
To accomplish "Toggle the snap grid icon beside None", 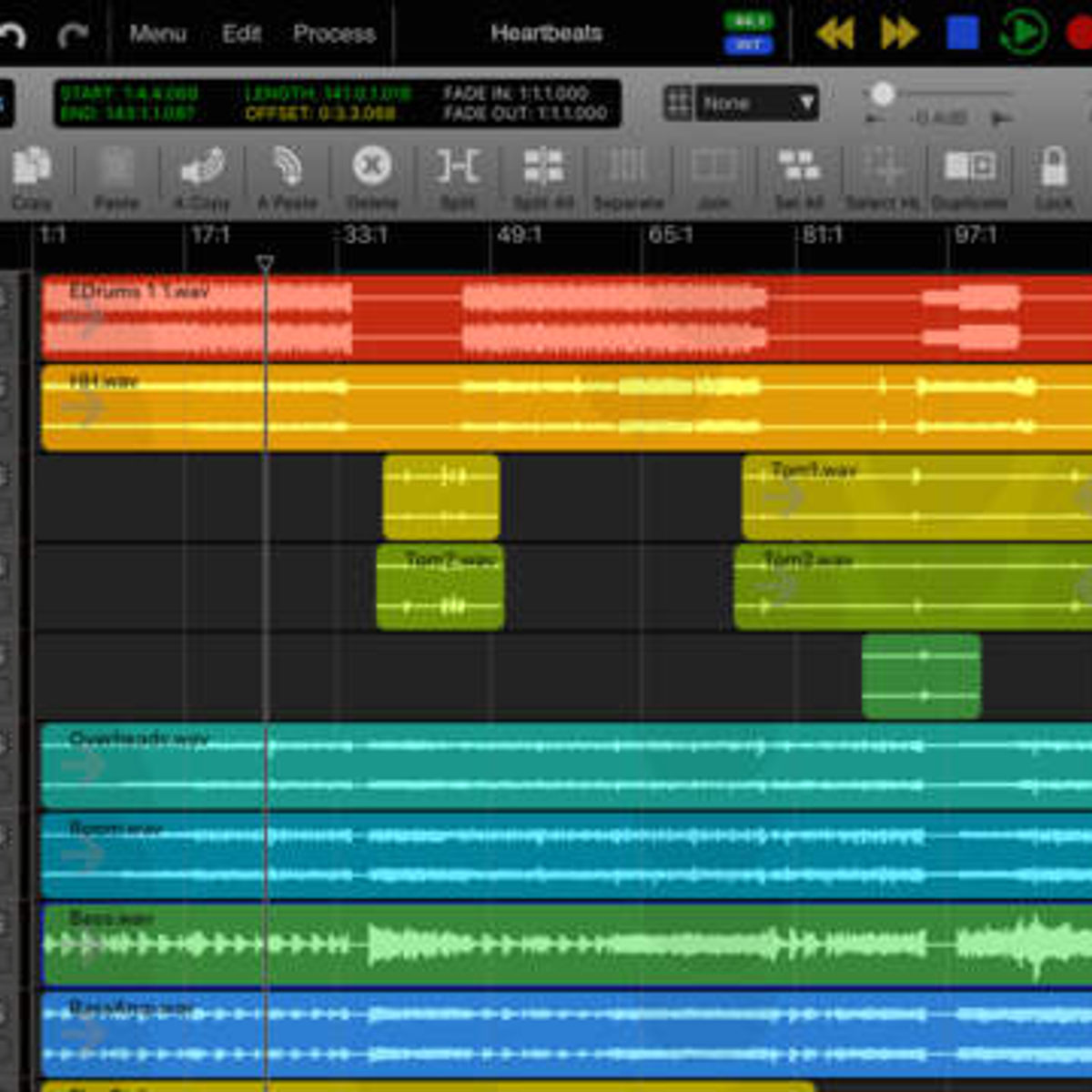I will point(679,103).
